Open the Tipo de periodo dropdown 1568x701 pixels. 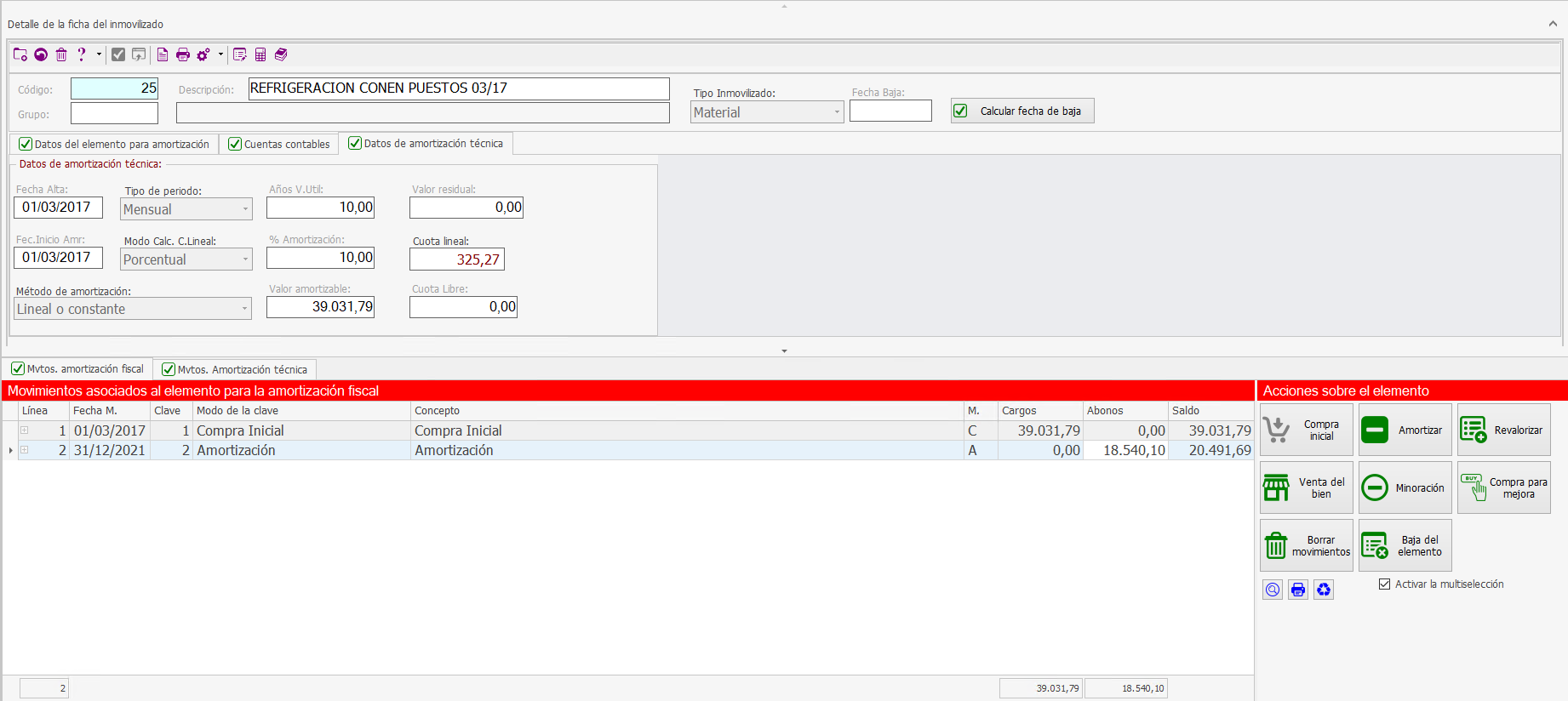tap(245, 209)
